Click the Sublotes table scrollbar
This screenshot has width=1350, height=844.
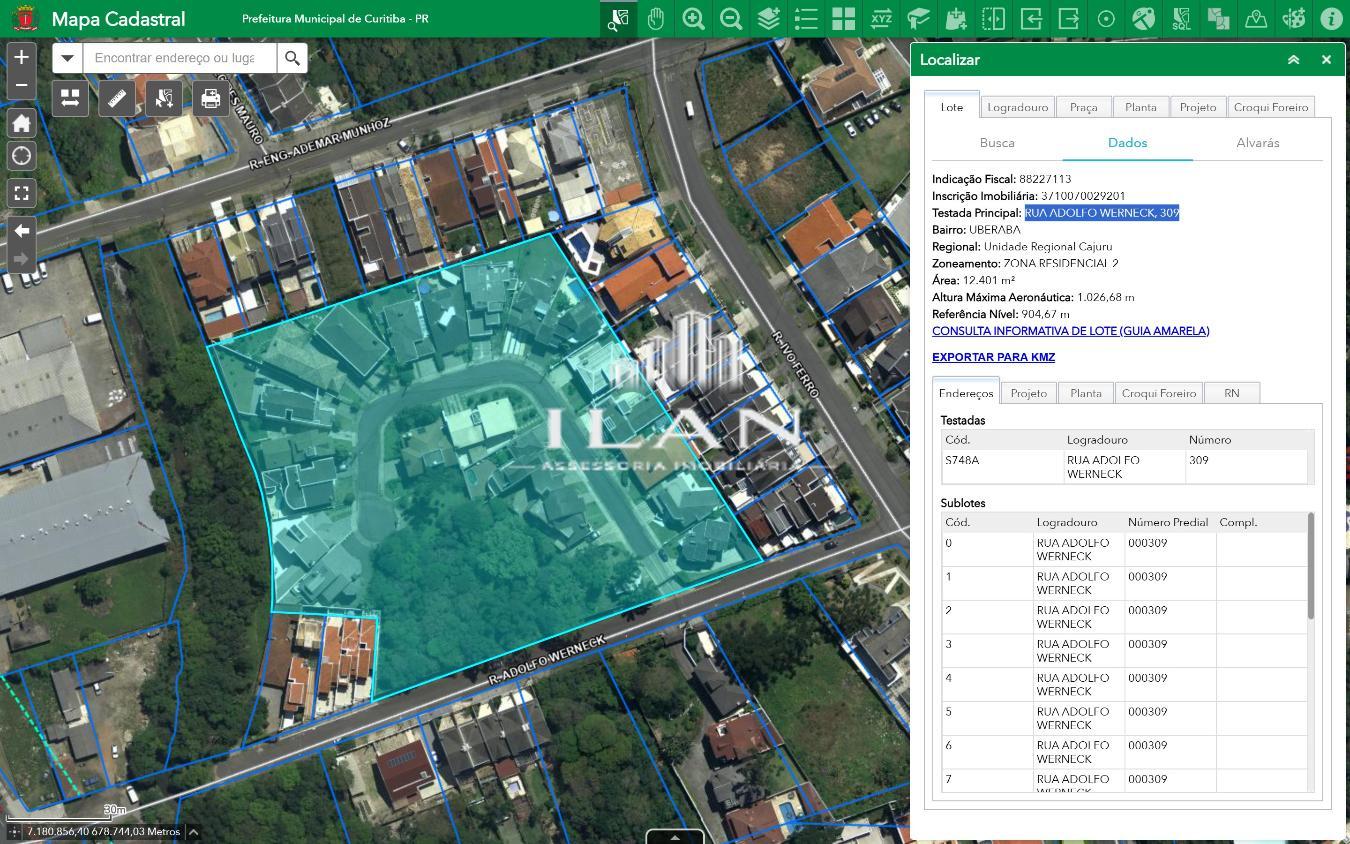(x=1310, y=566)
